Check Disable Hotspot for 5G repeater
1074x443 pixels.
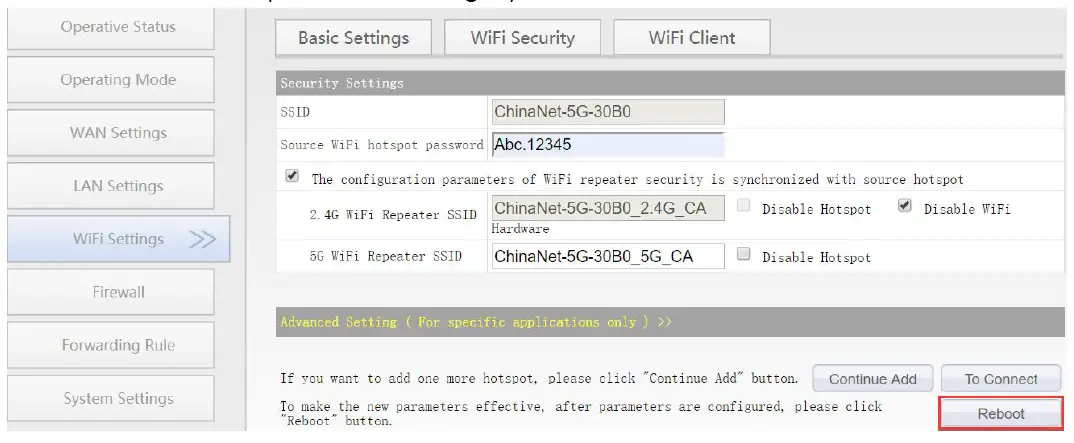tap(743, 255)
